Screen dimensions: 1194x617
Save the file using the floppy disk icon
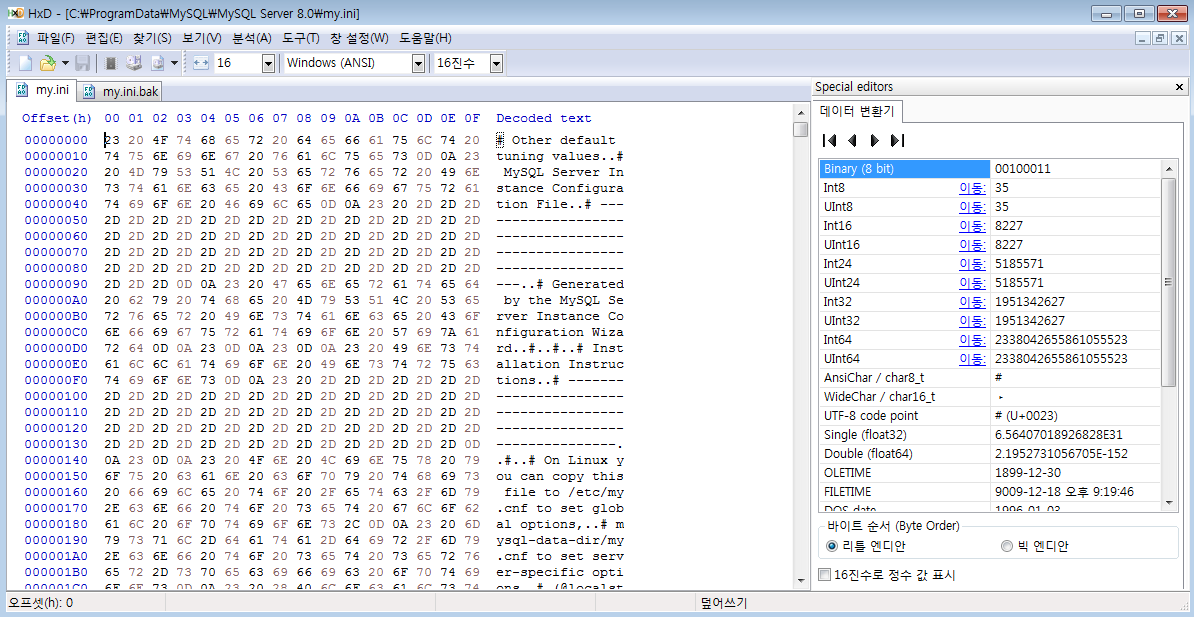[x=83, y=63]
